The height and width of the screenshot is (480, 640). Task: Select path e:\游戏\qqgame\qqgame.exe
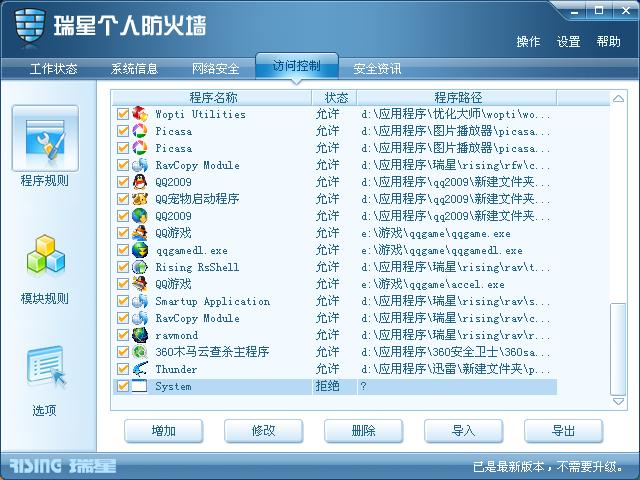436,233
